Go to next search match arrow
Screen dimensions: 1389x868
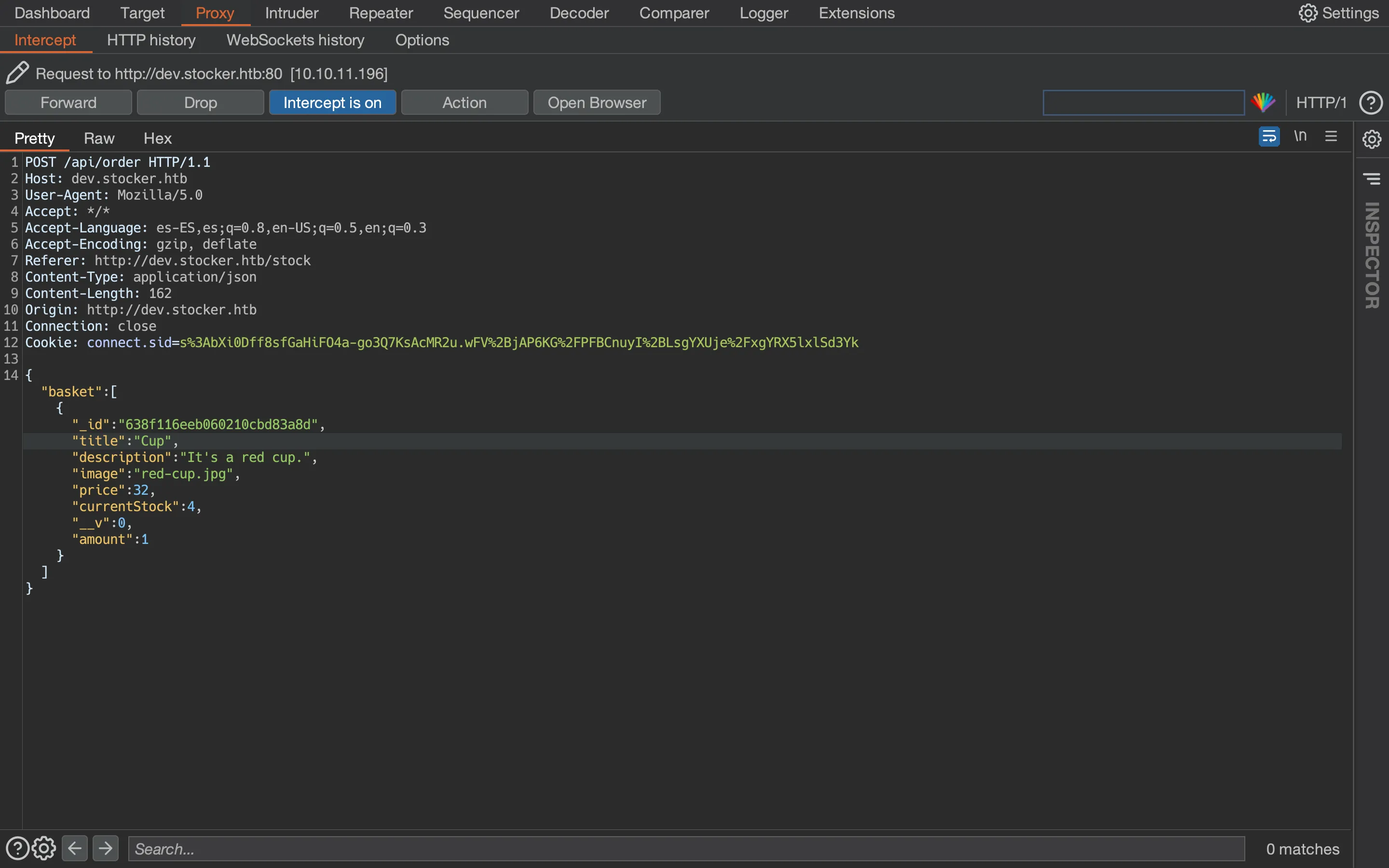click(x=106, y=848)
